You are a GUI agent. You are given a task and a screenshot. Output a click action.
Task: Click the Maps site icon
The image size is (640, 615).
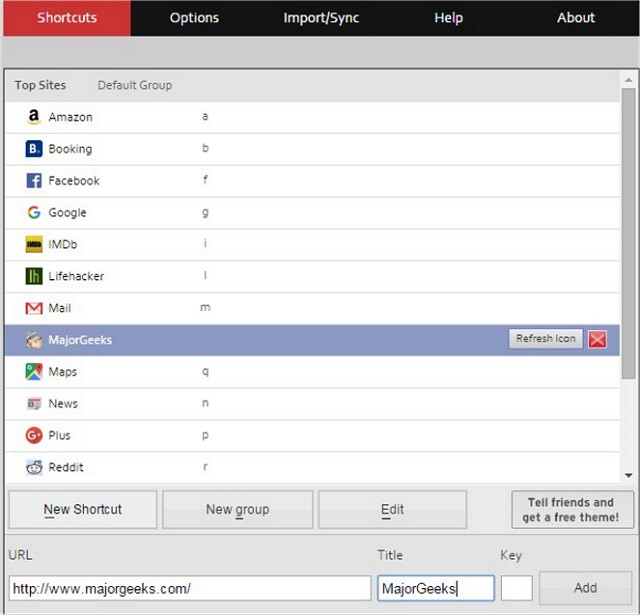[34, 372]
